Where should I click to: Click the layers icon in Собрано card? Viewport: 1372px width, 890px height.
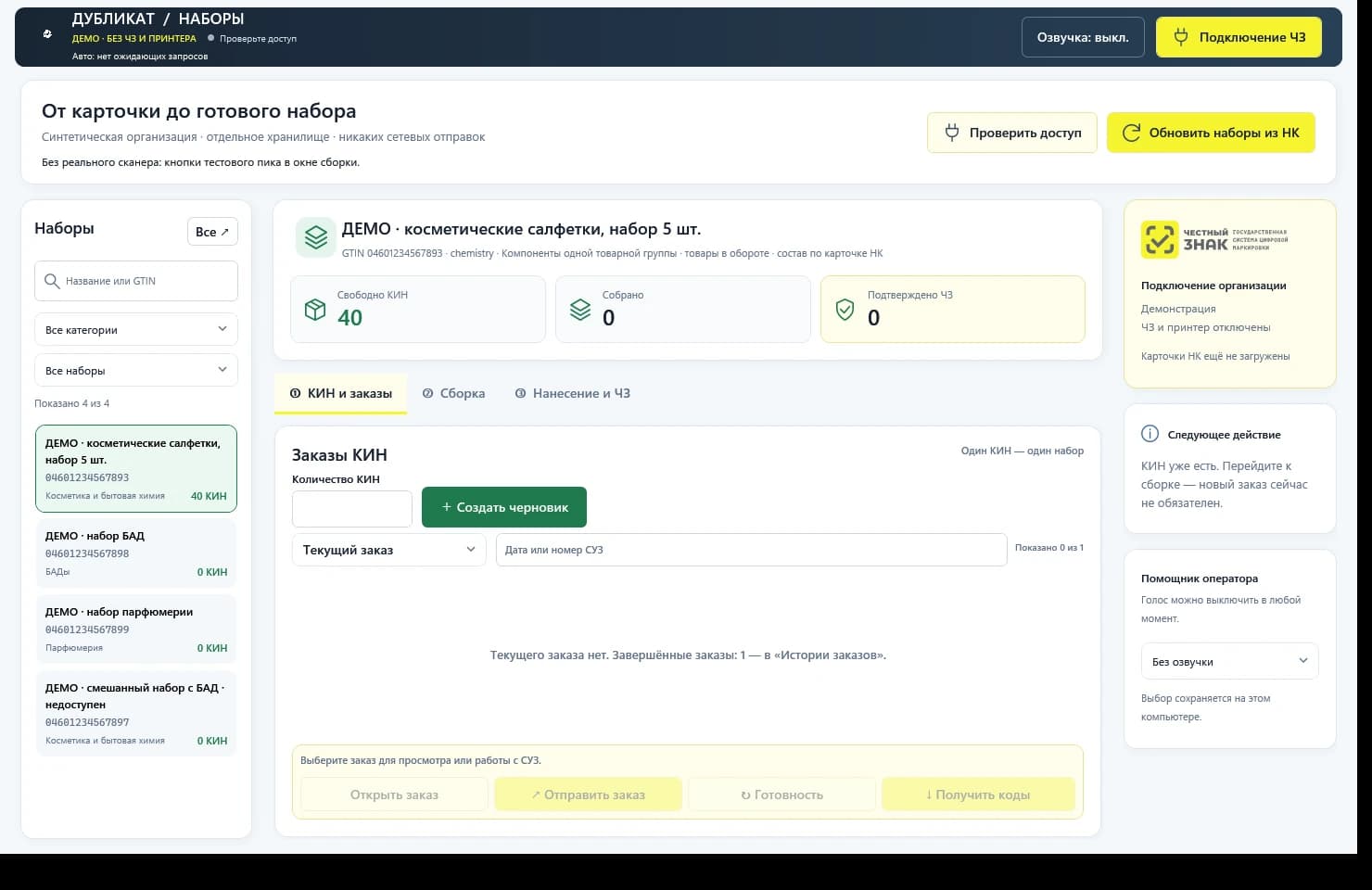click(x=580, y=310)
